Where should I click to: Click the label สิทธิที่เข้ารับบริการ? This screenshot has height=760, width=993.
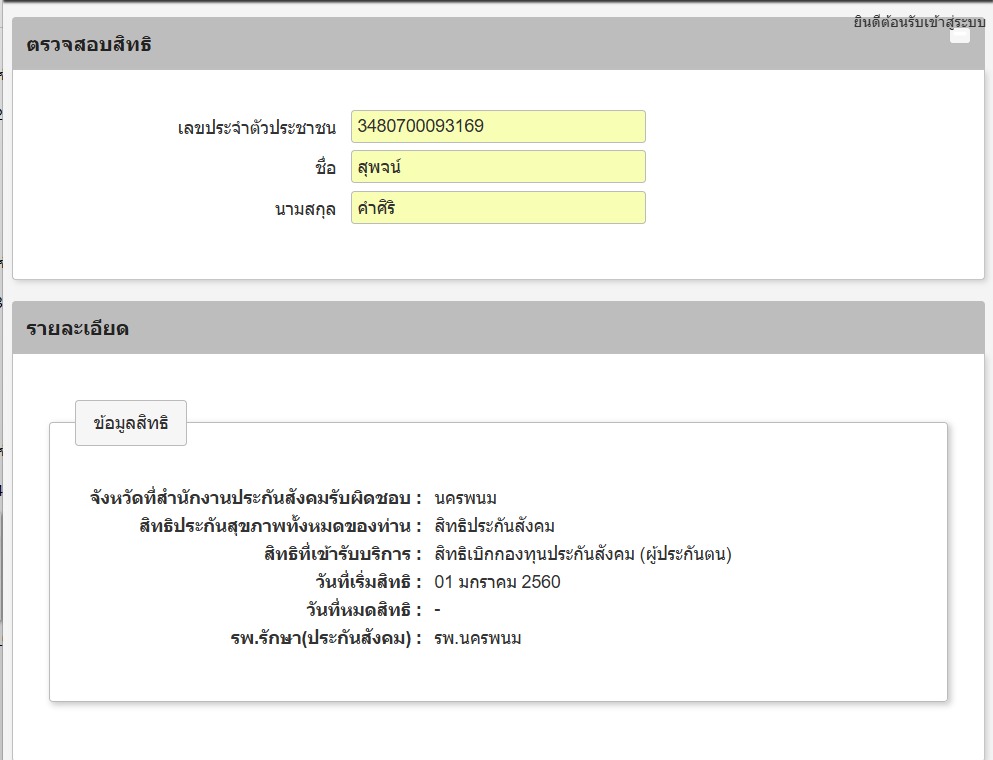point(343,554)
